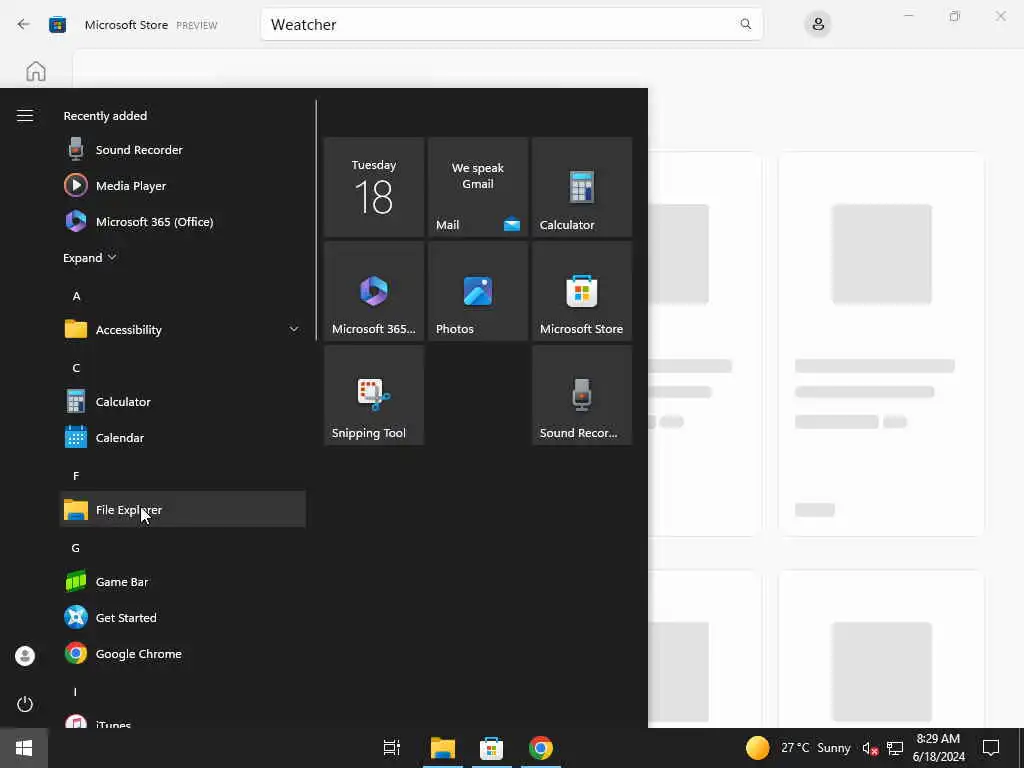Viewport: 1024px width, 768px height.
Task: Click the user account icon in Start menu
Action: (25, 656)
